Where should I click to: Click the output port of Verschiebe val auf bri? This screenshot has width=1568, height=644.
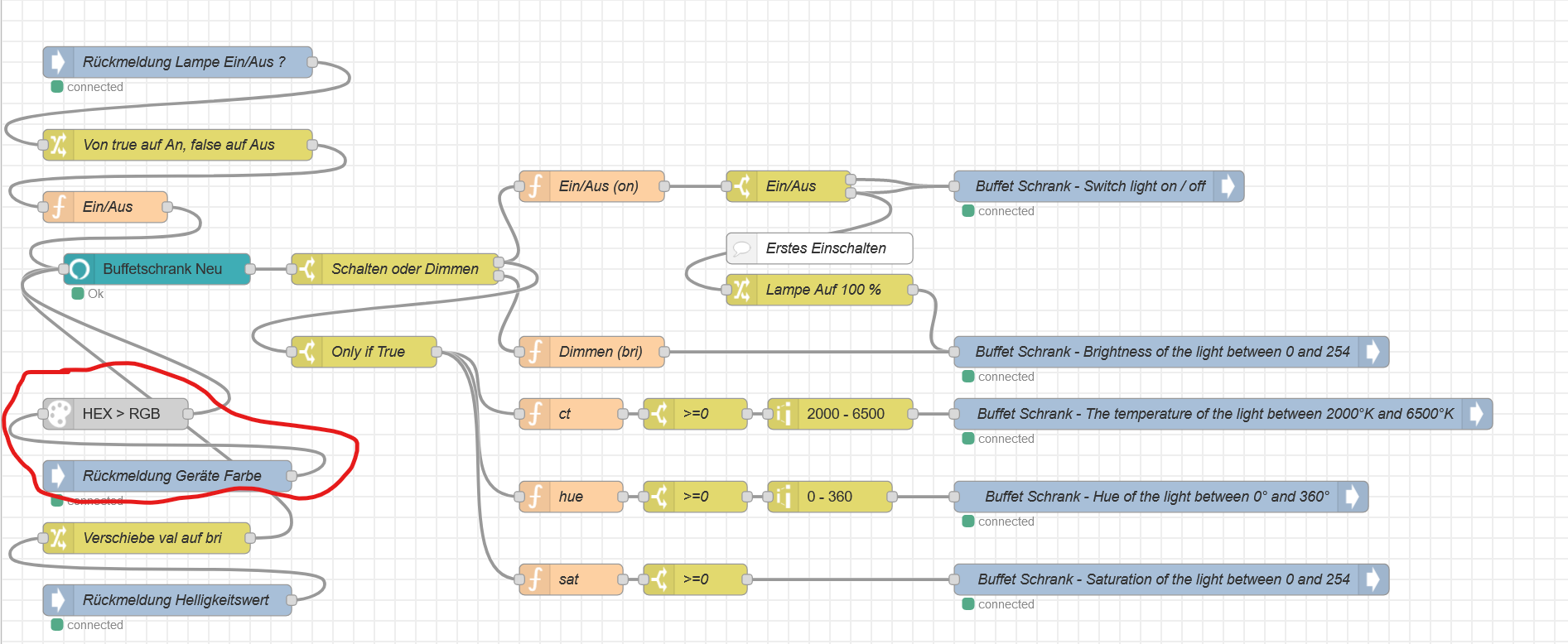[x=250, y=538]
